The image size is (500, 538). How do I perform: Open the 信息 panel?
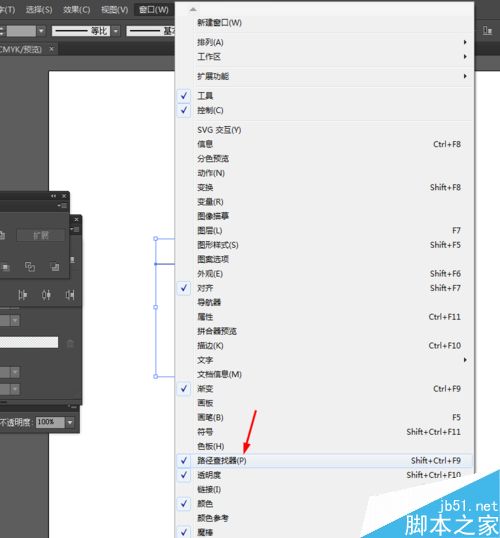[x=324, y=144]
